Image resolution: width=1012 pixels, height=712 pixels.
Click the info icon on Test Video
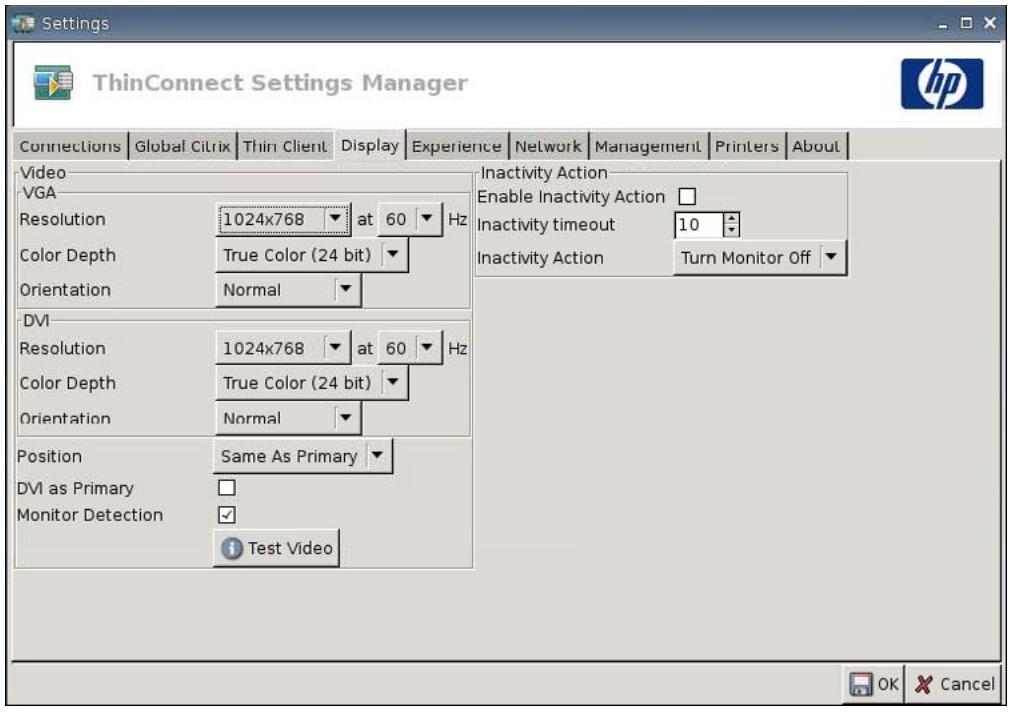coord(232,548)
